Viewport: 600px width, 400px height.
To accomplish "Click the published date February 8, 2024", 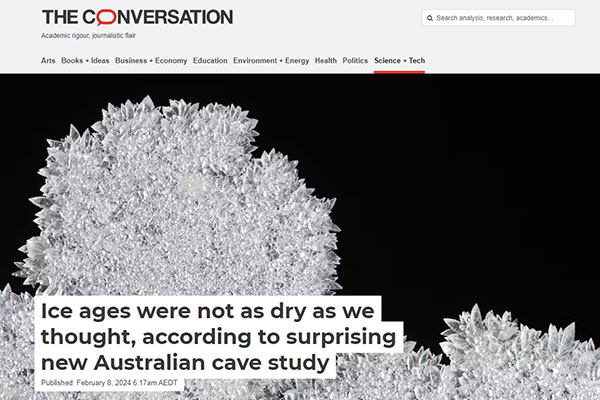I will [109, 383].
